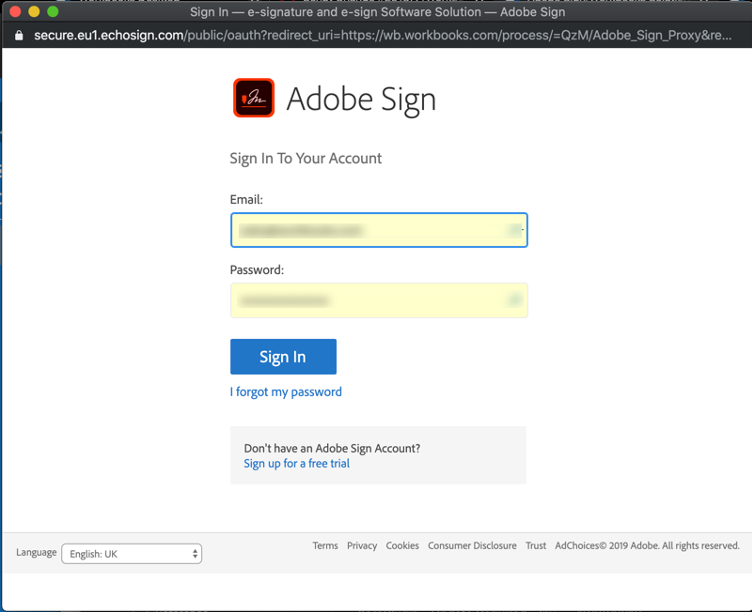Viewport: 752px width, 612px height.
Task: Click the autofill icon in the Password field
Action: (x=515, y=300)
